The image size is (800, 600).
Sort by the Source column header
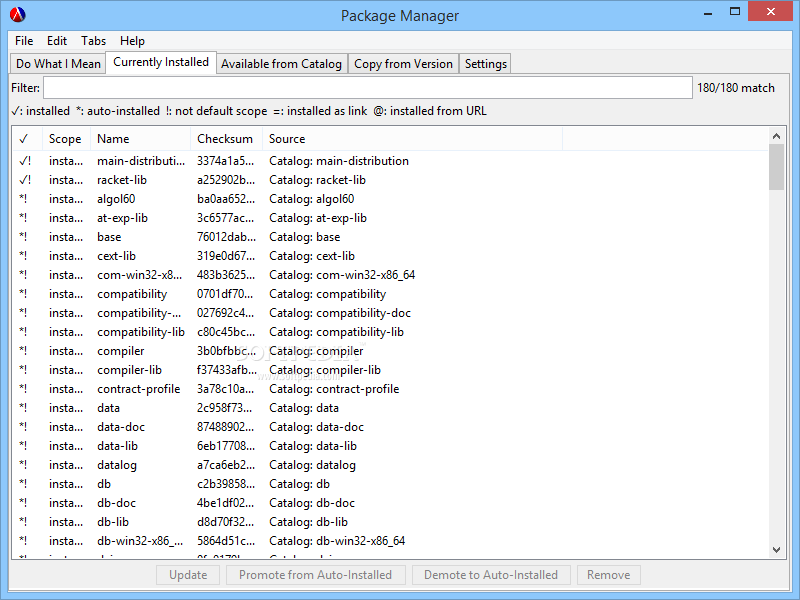point(412,139)
